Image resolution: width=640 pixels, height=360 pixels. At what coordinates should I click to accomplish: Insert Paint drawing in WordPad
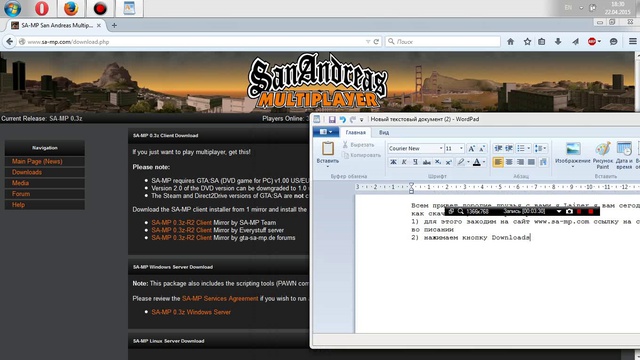(x=603, y=155)
